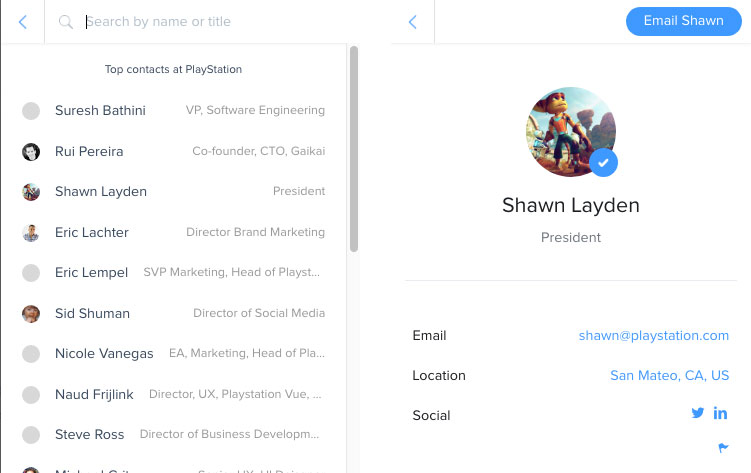Select contact Eric Lempel
The width and height of the screenshot is (751, 473).
point(173,272)
